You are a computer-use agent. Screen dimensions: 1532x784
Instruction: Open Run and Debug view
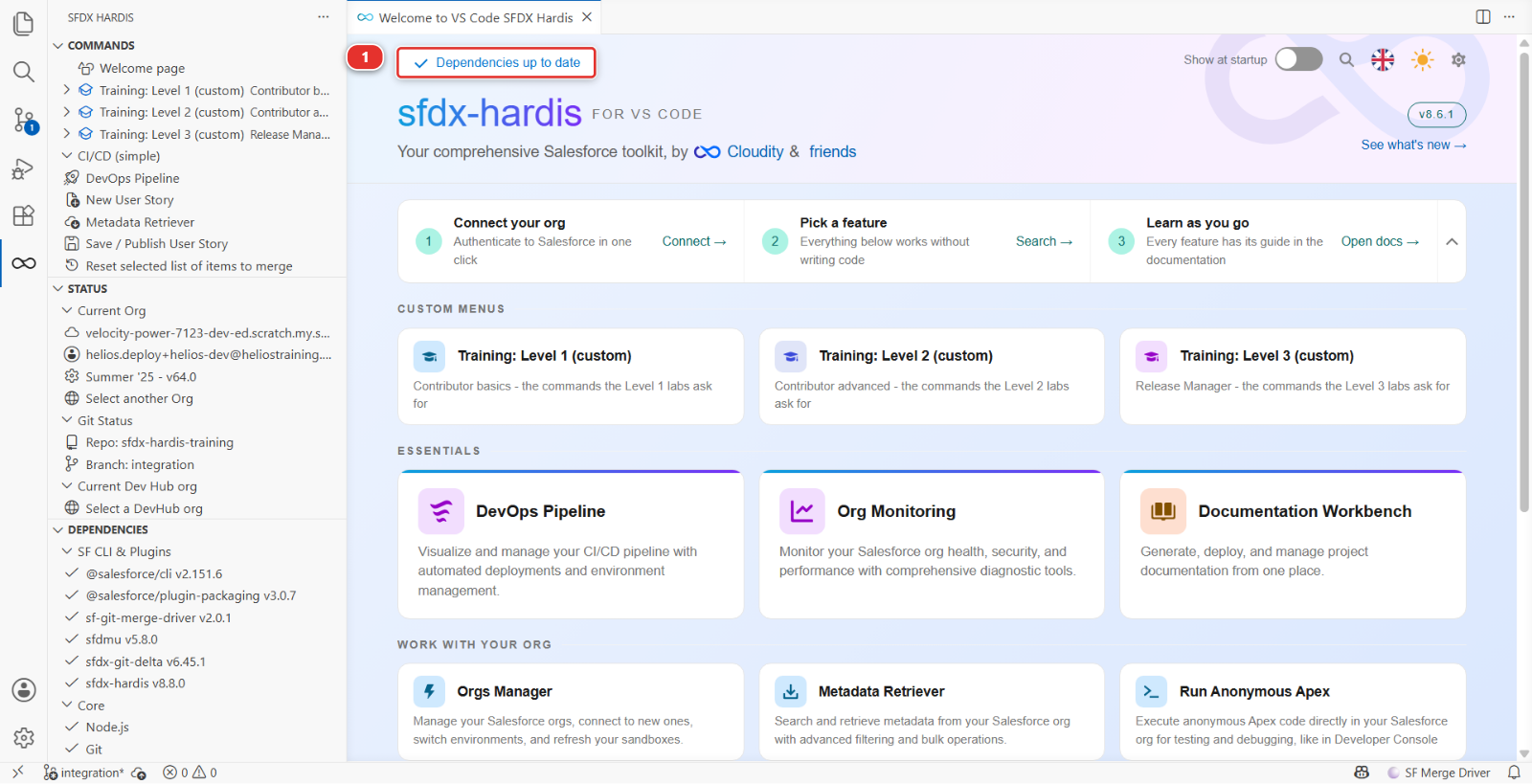[x=24, y=168]
